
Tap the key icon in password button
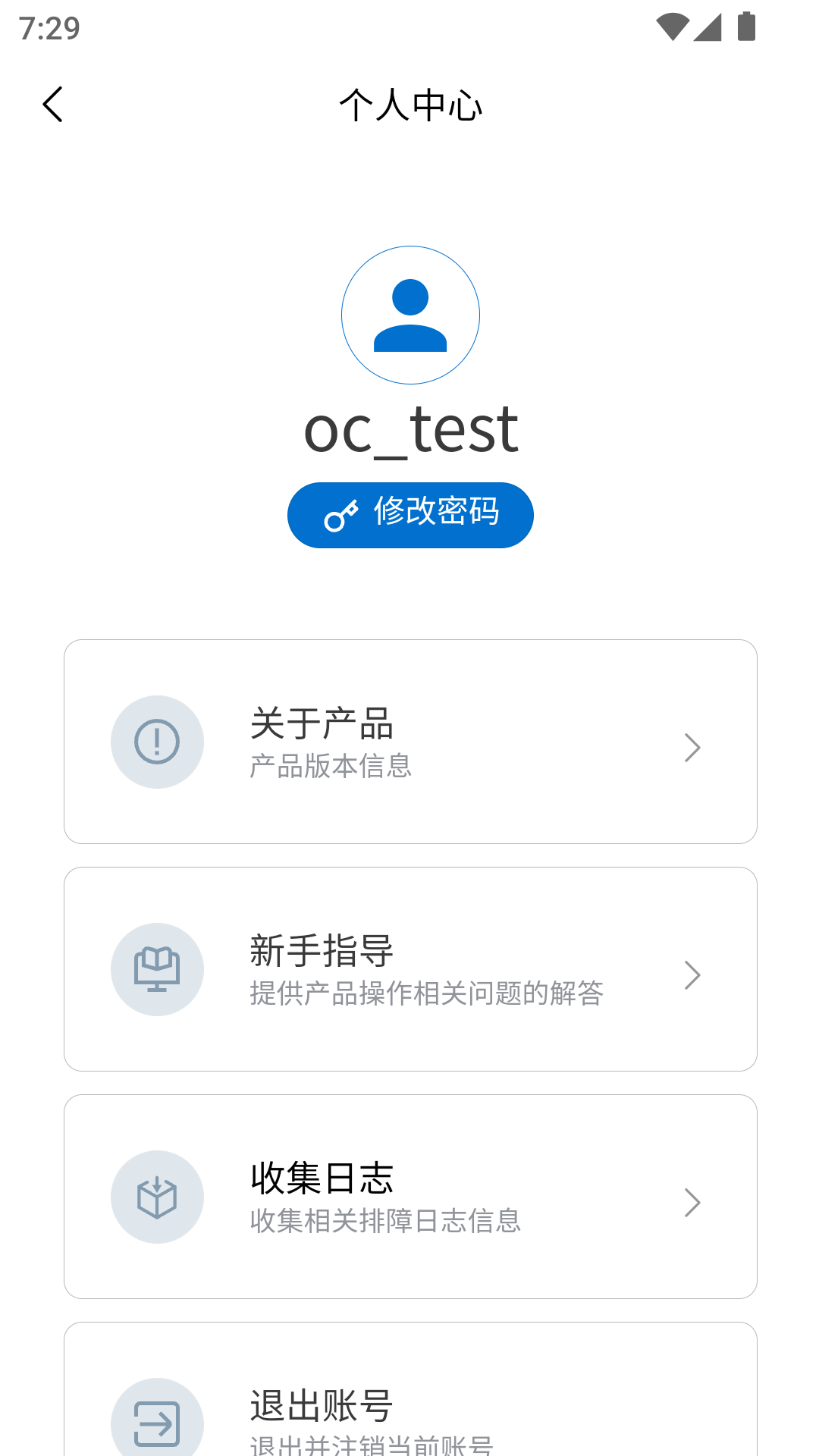pos(340,516)
